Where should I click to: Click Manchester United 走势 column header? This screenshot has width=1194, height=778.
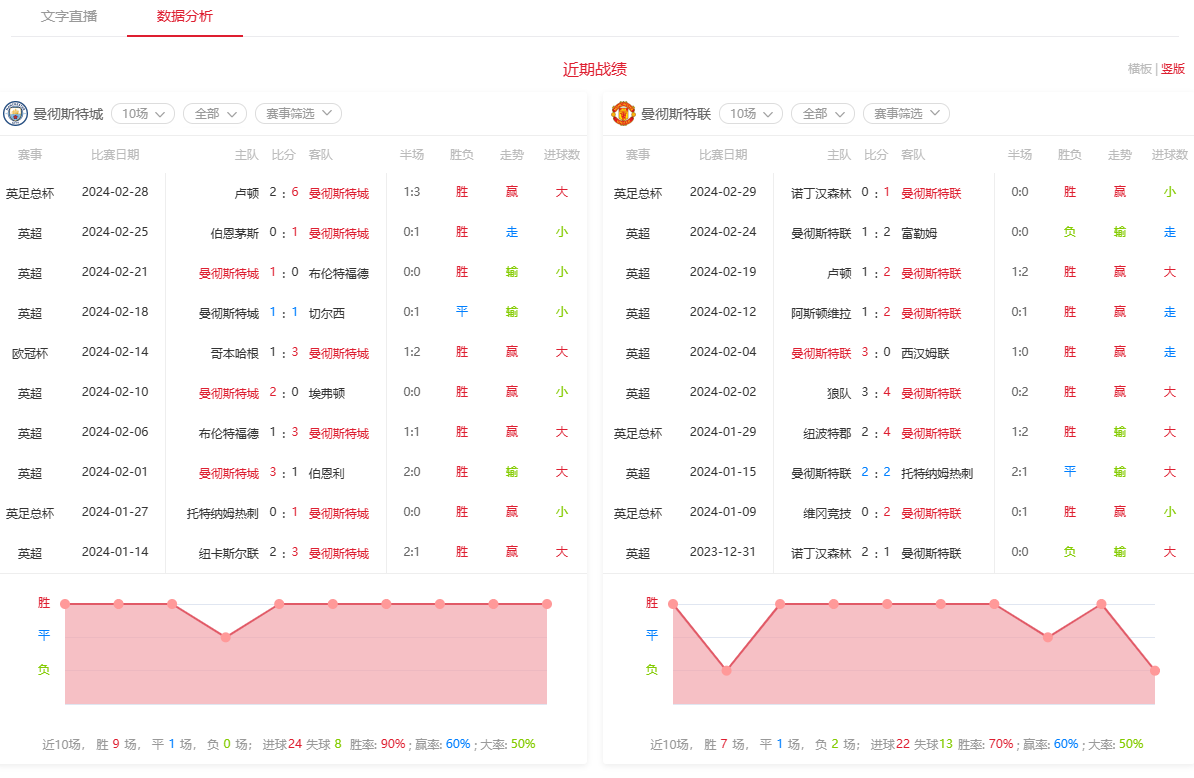click(1119, 155)
